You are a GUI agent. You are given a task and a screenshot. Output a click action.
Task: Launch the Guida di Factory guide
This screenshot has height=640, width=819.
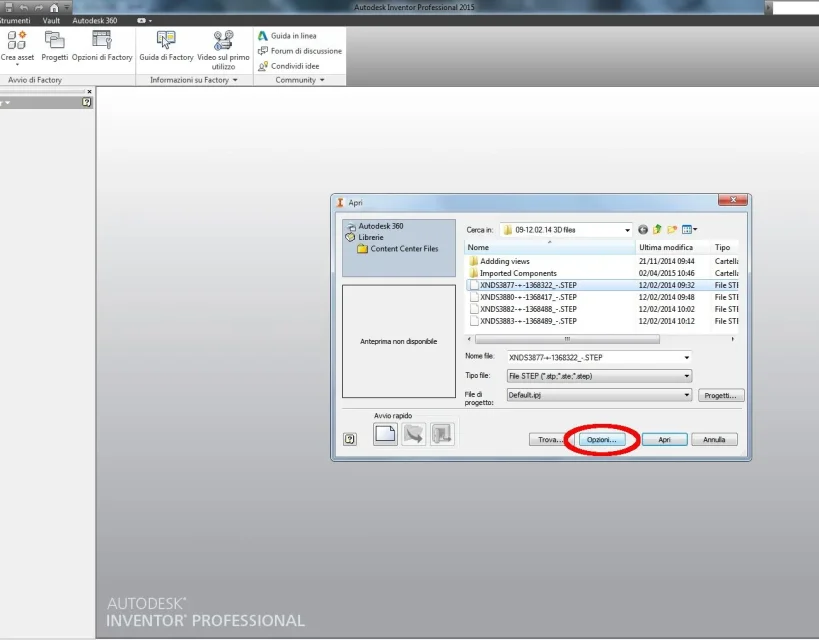point(166,46)
